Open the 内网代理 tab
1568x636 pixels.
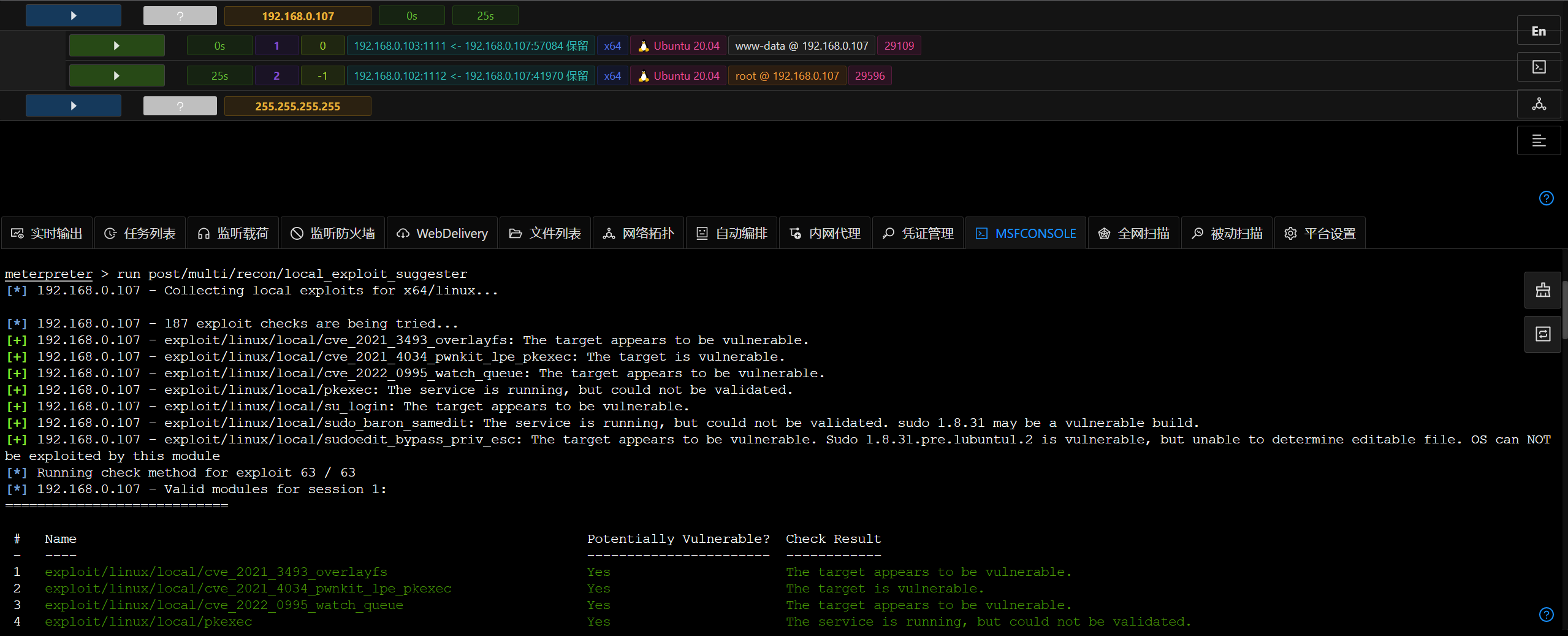pos(824,233)
